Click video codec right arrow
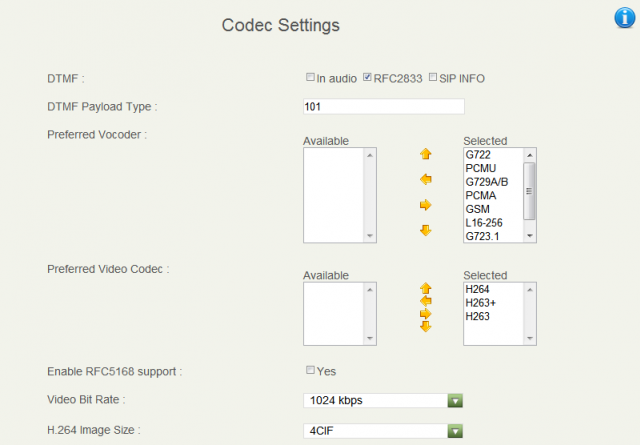The image size is (640, 445). (426, 314)
